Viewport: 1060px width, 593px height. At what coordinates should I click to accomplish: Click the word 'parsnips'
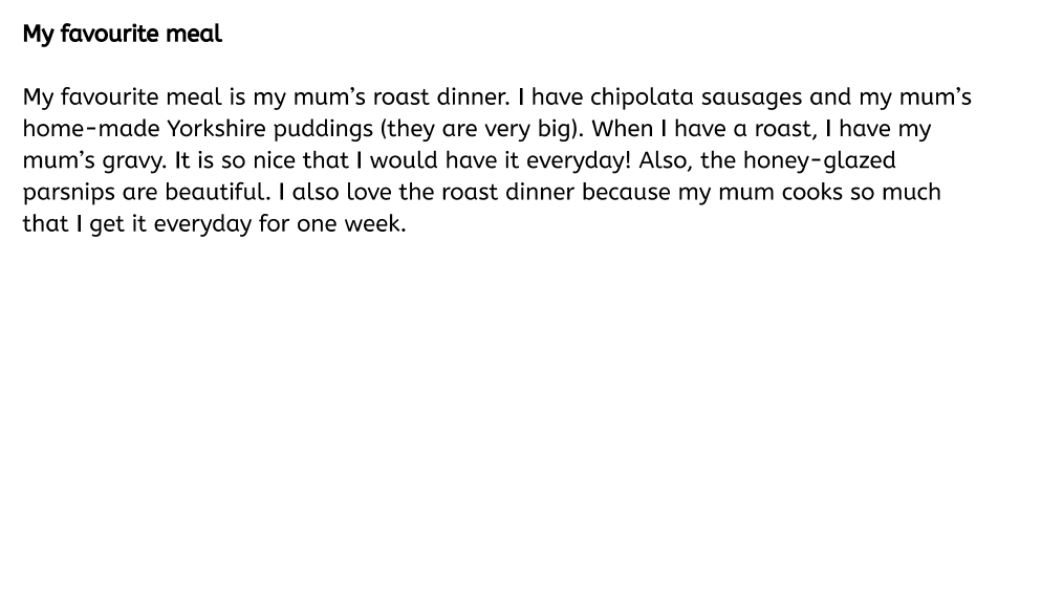(69, 193)
